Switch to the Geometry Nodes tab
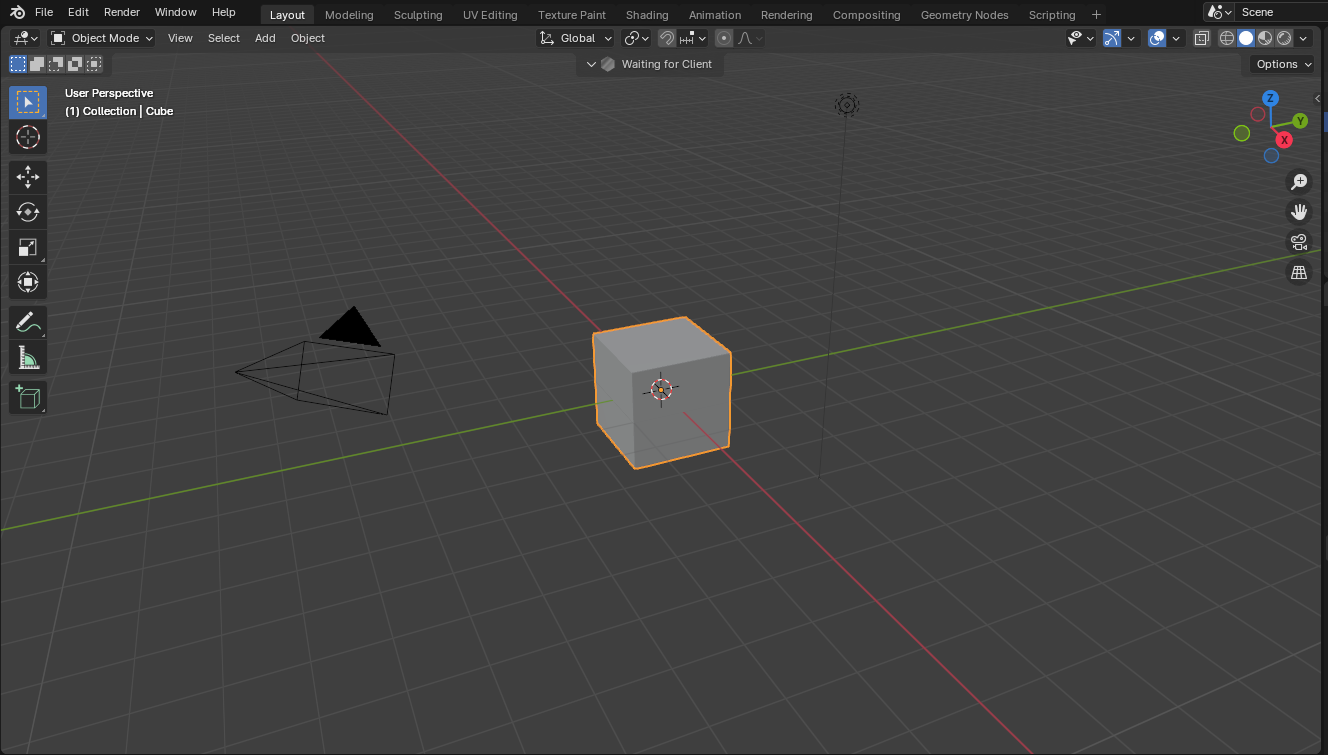Viewport: 1328px width, 755px height. pyautogui.click(x=964, y=15)
